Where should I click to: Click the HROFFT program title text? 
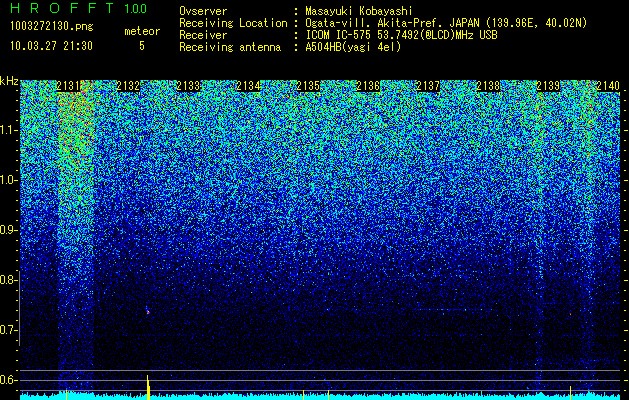[62, 8]
